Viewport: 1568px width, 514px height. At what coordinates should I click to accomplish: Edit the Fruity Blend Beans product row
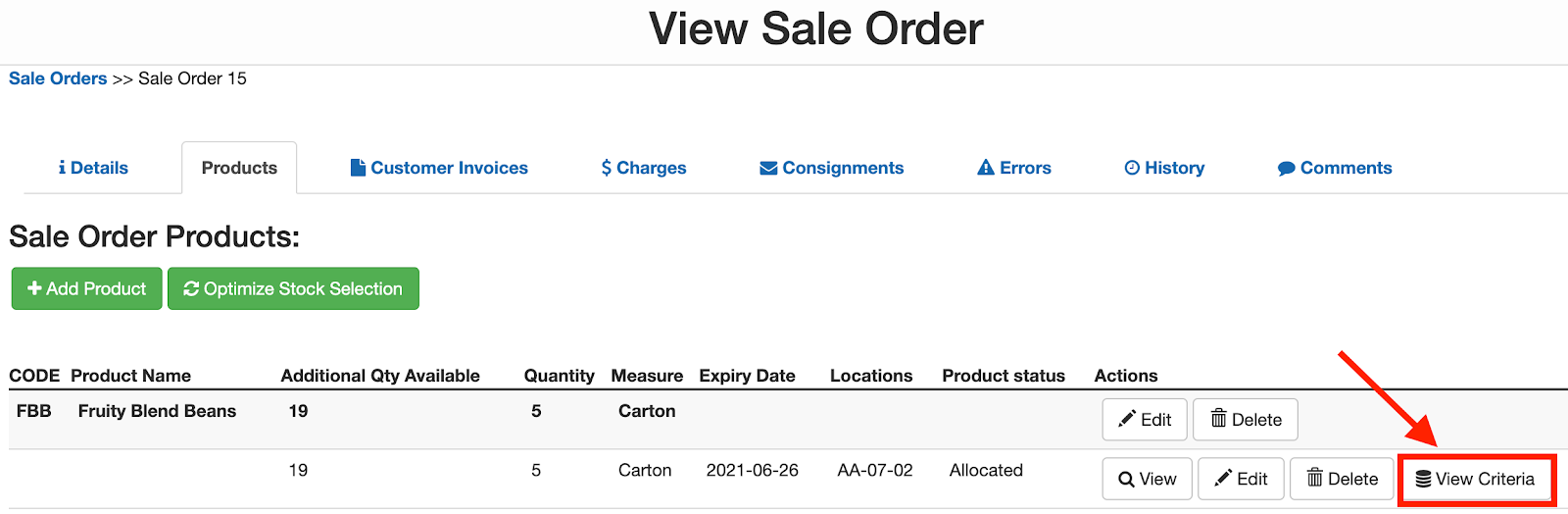[1144, 420]
